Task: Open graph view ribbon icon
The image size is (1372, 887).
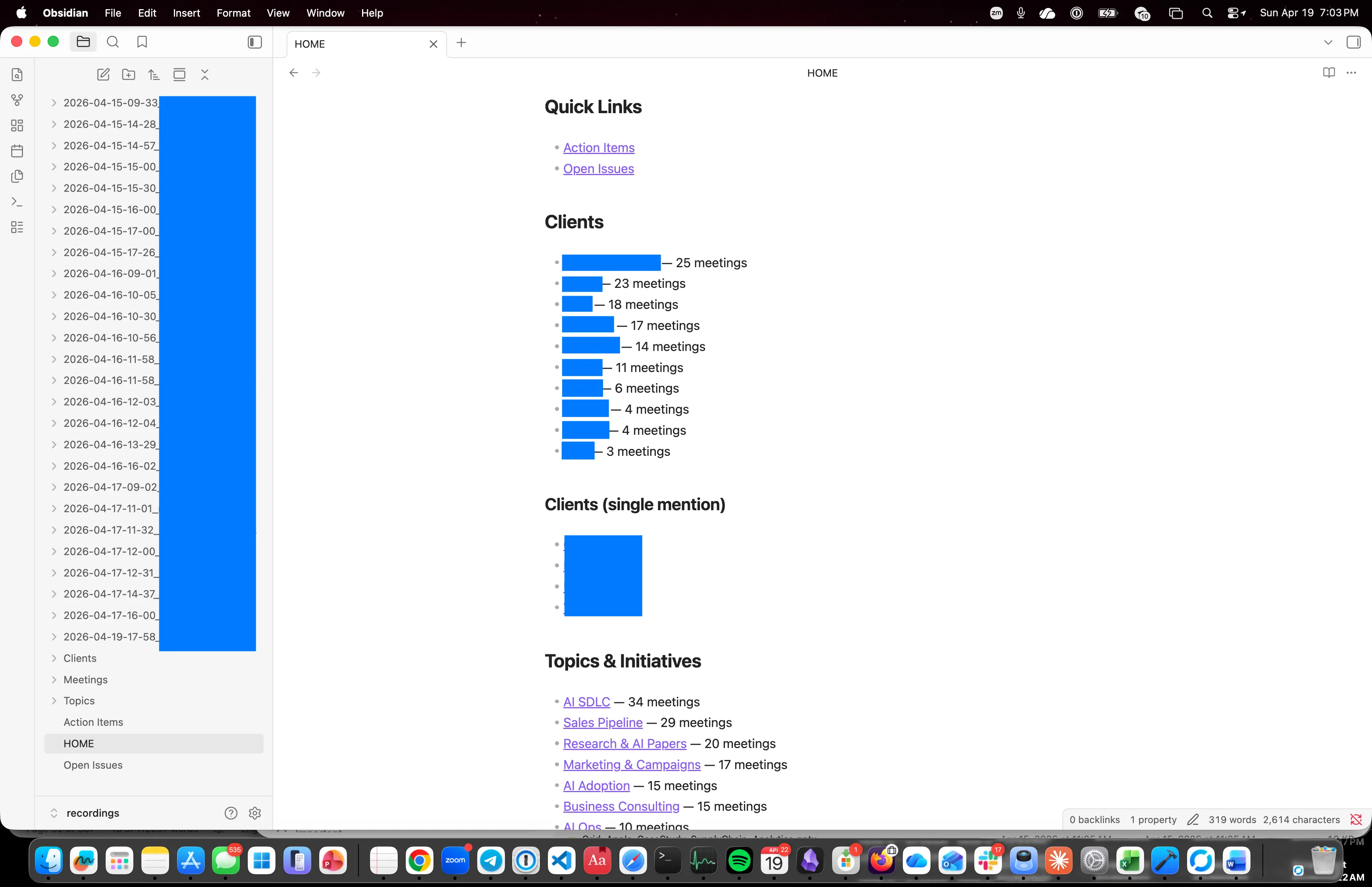Action: click(x=17, y=100)
